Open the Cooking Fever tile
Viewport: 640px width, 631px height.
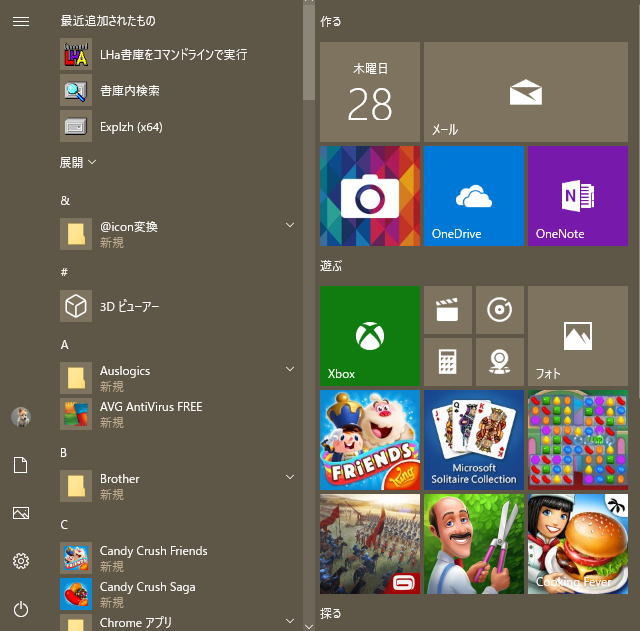pos(578,544)
